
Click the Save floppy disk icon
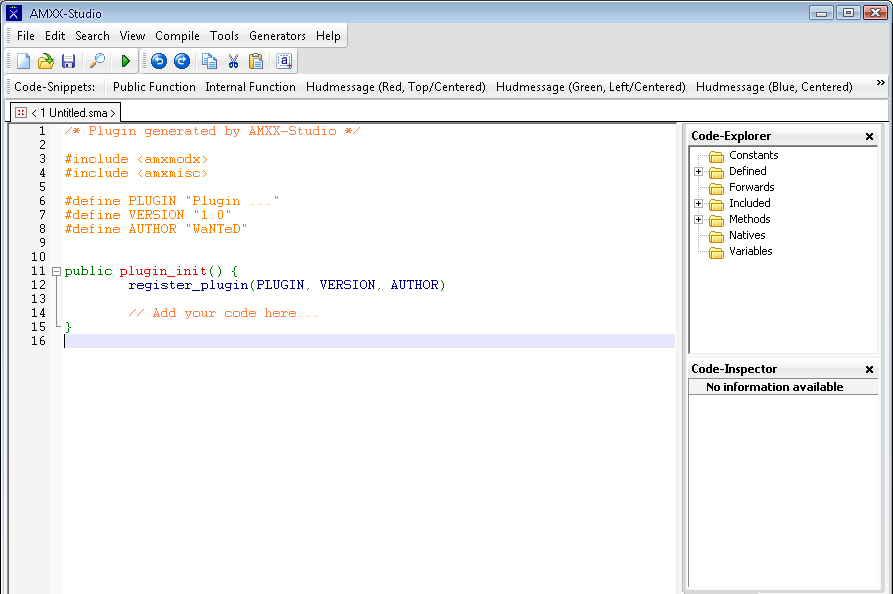point(68,61)
